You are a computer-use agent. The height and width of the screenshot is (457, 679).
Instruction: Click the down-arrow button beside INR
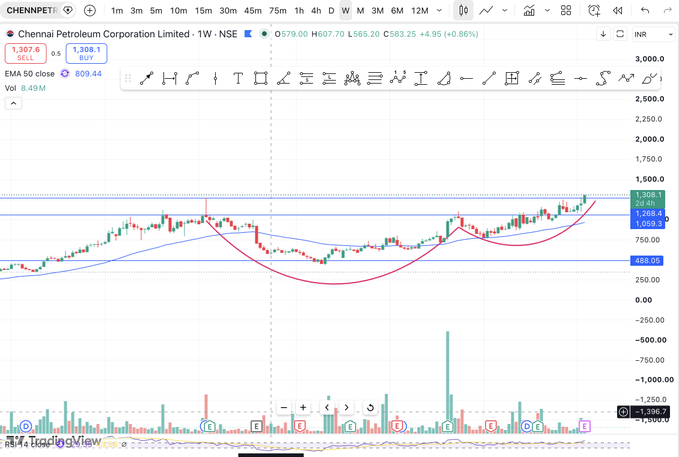pos(603,34)
